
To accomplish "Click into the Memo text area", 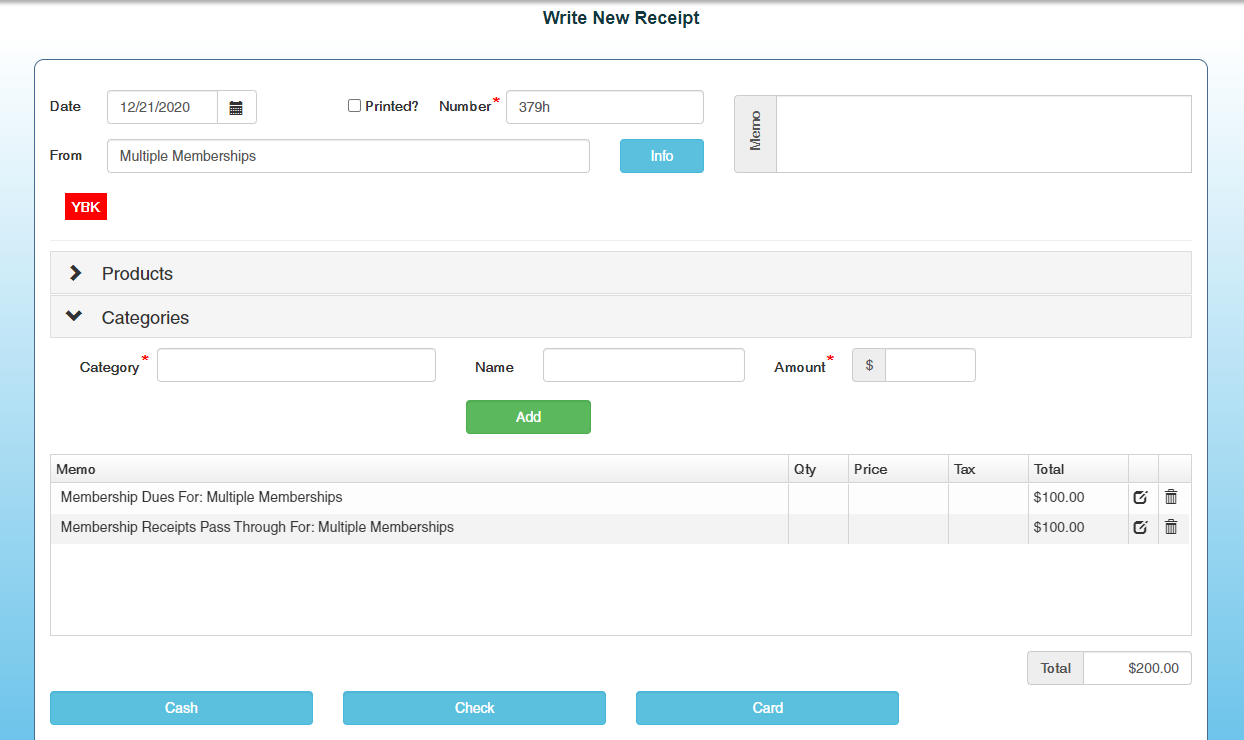I will 983,134.
